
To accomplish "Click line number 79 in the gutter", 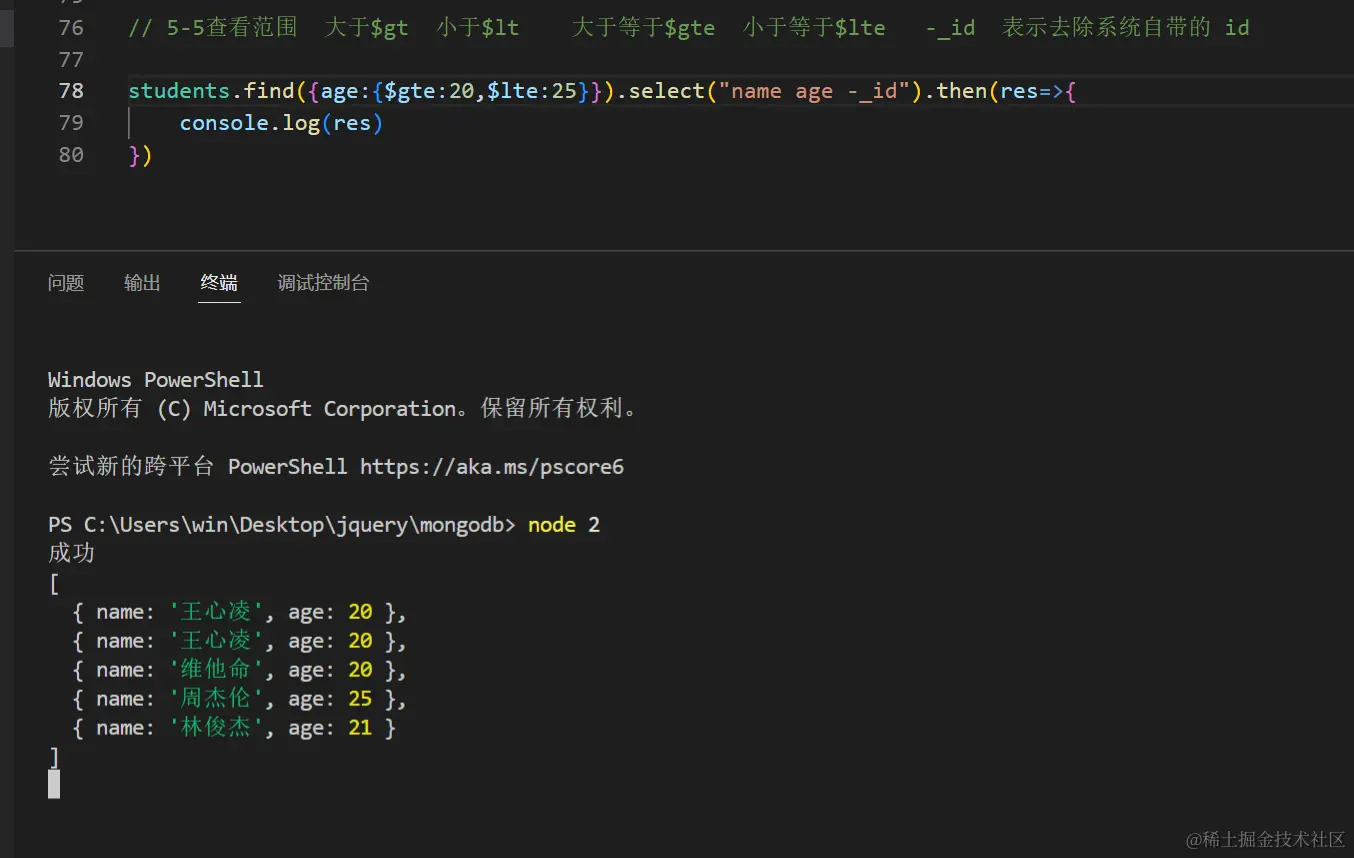I will coord(71,123).
